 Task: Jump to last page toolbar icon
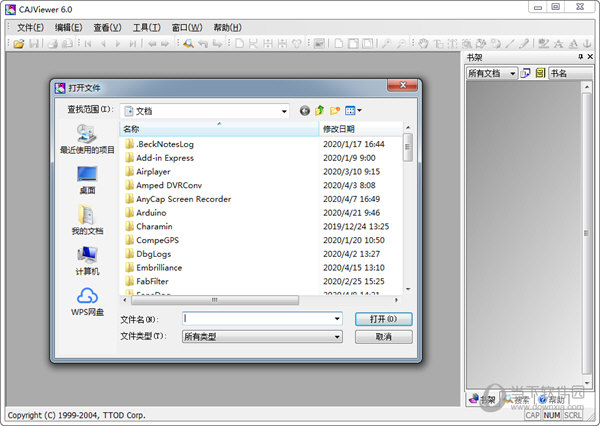(x=132, y=44)
